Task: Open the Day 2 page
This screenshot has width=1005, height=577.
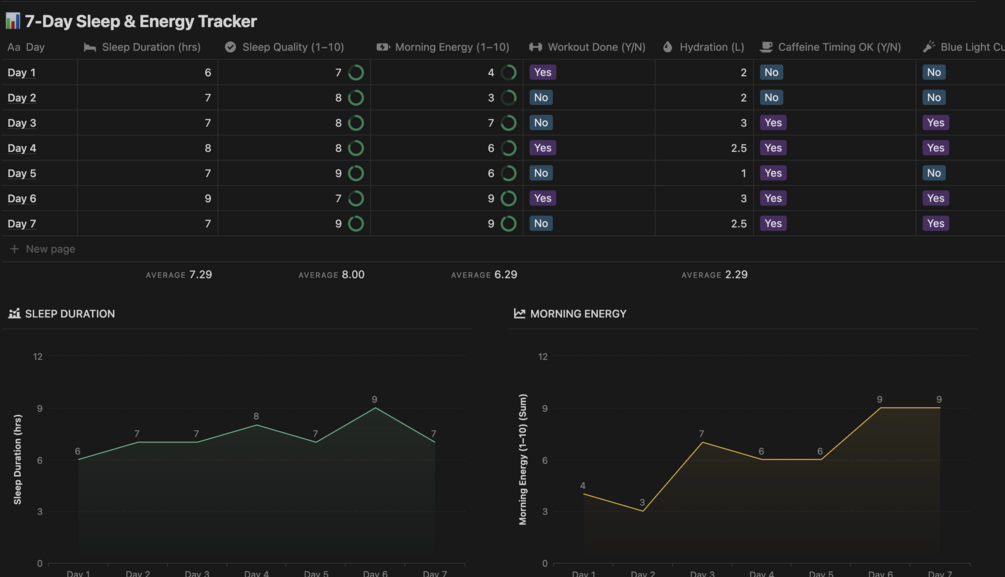Action: coord(22,97)
